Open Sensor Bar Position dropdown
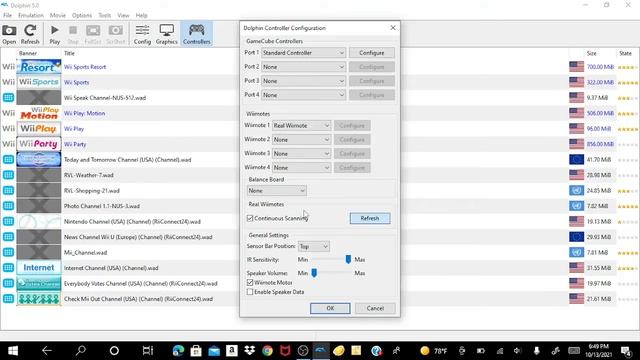The image size is (640, 360). (x=313, y=247)
